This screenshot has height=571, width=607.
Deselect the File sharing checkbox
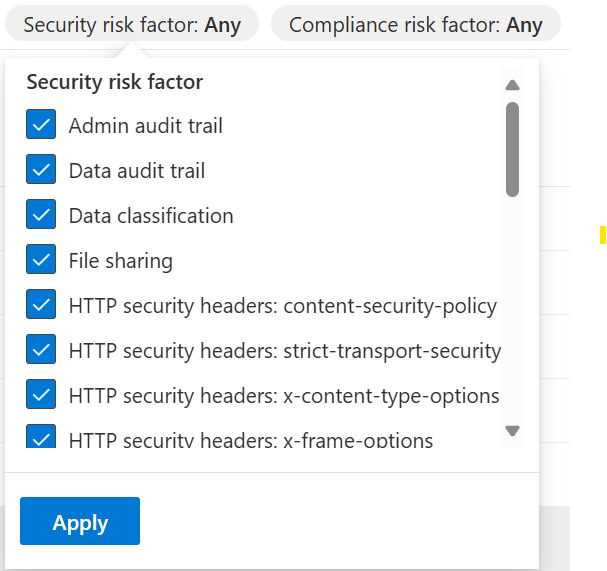coord(42,261)
